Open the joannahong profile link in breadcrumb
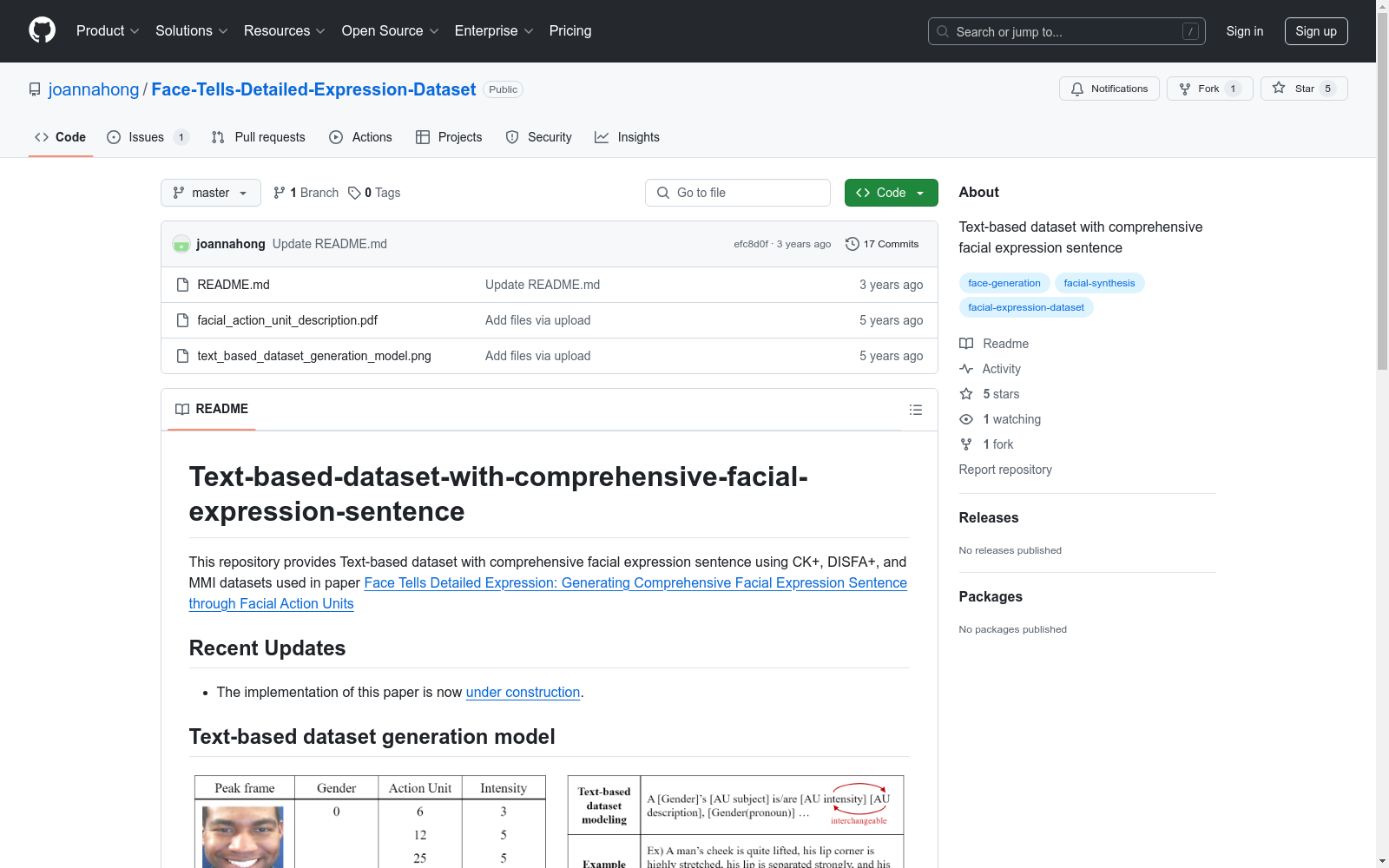Screen dimensions: 1389x868 (x=94, y=89)
